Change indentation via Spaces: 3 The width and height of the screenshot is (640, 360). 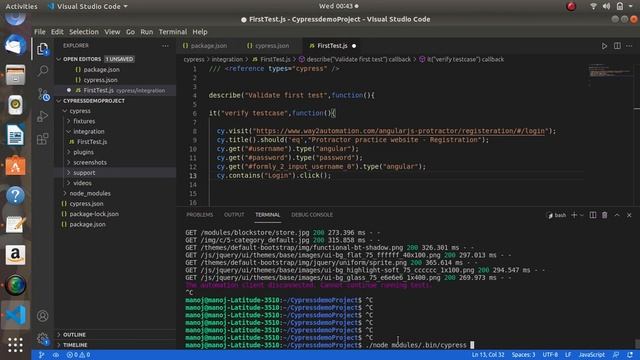(x=523, y=355)
